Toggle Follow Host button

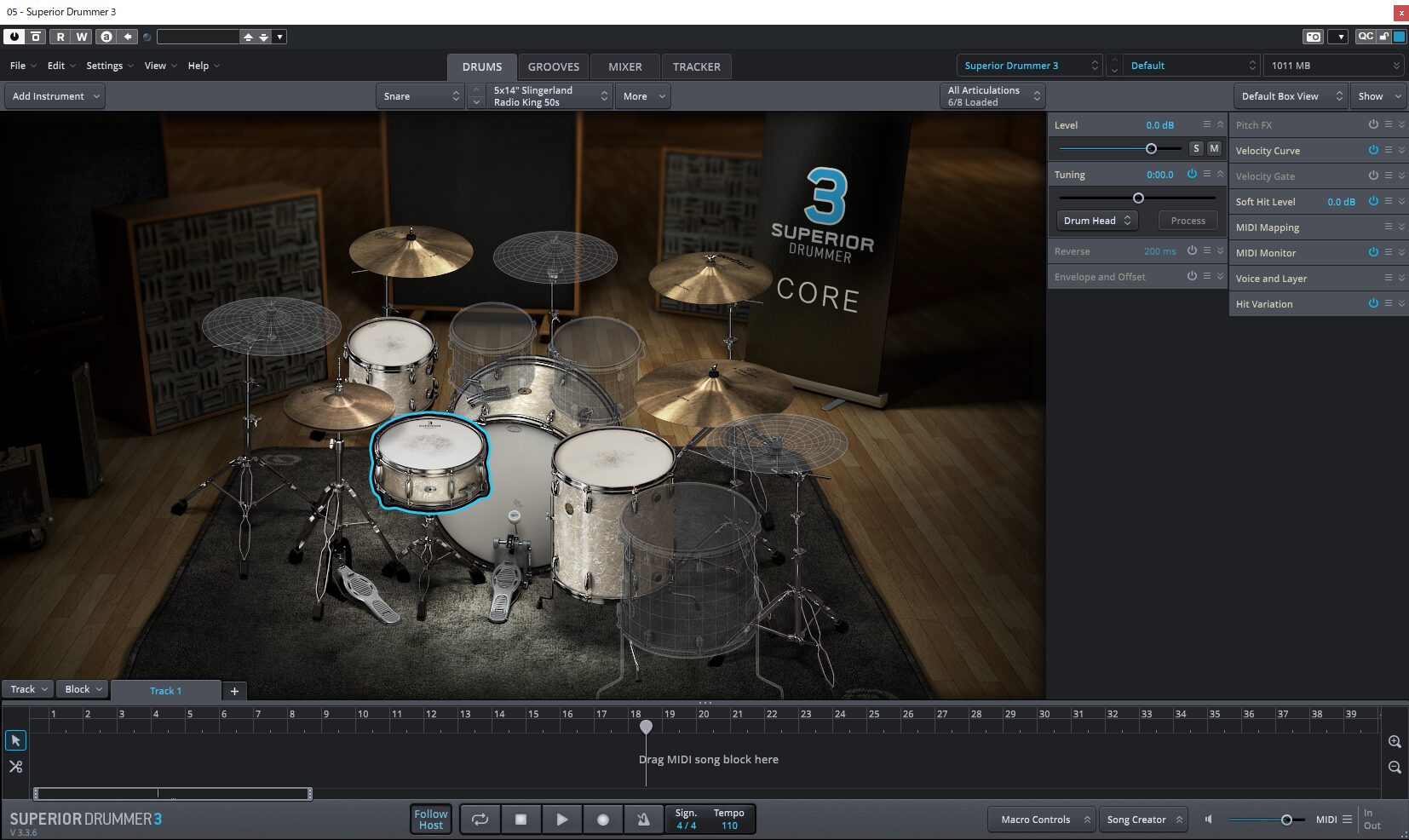[x=430, y=820]
